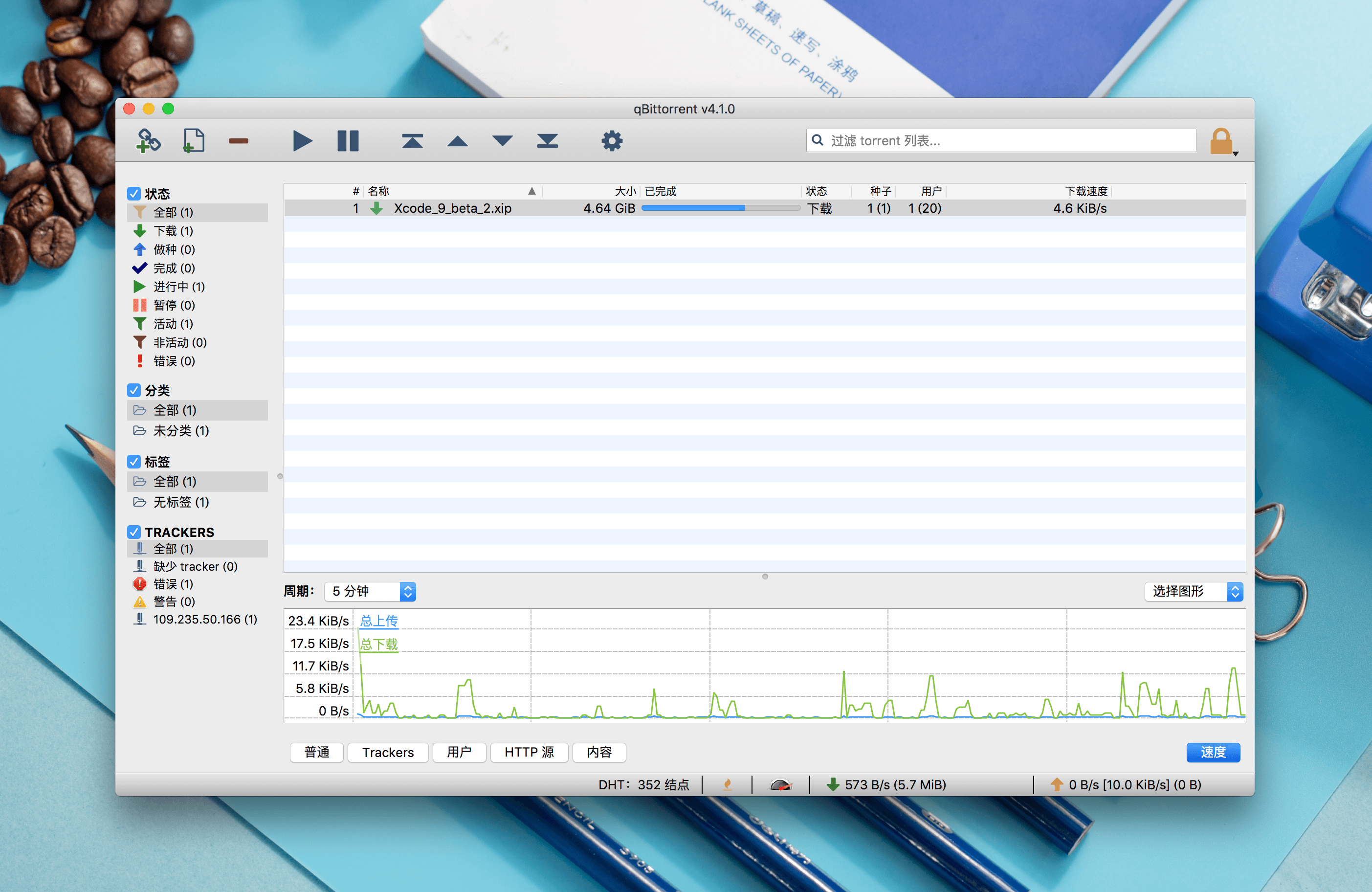Move torrent down in queue

click(x=502, y=141)
